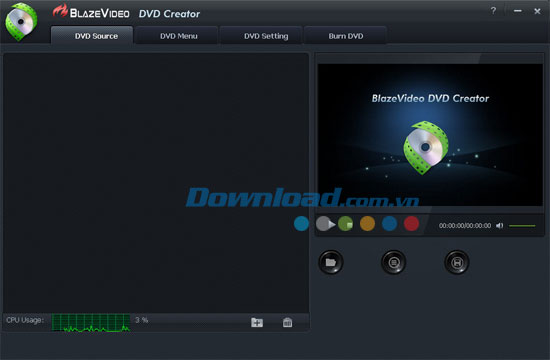Close the BlazeVideo DVD Creator window
Viewport: 550px width, 360px height.
[537, 11]
